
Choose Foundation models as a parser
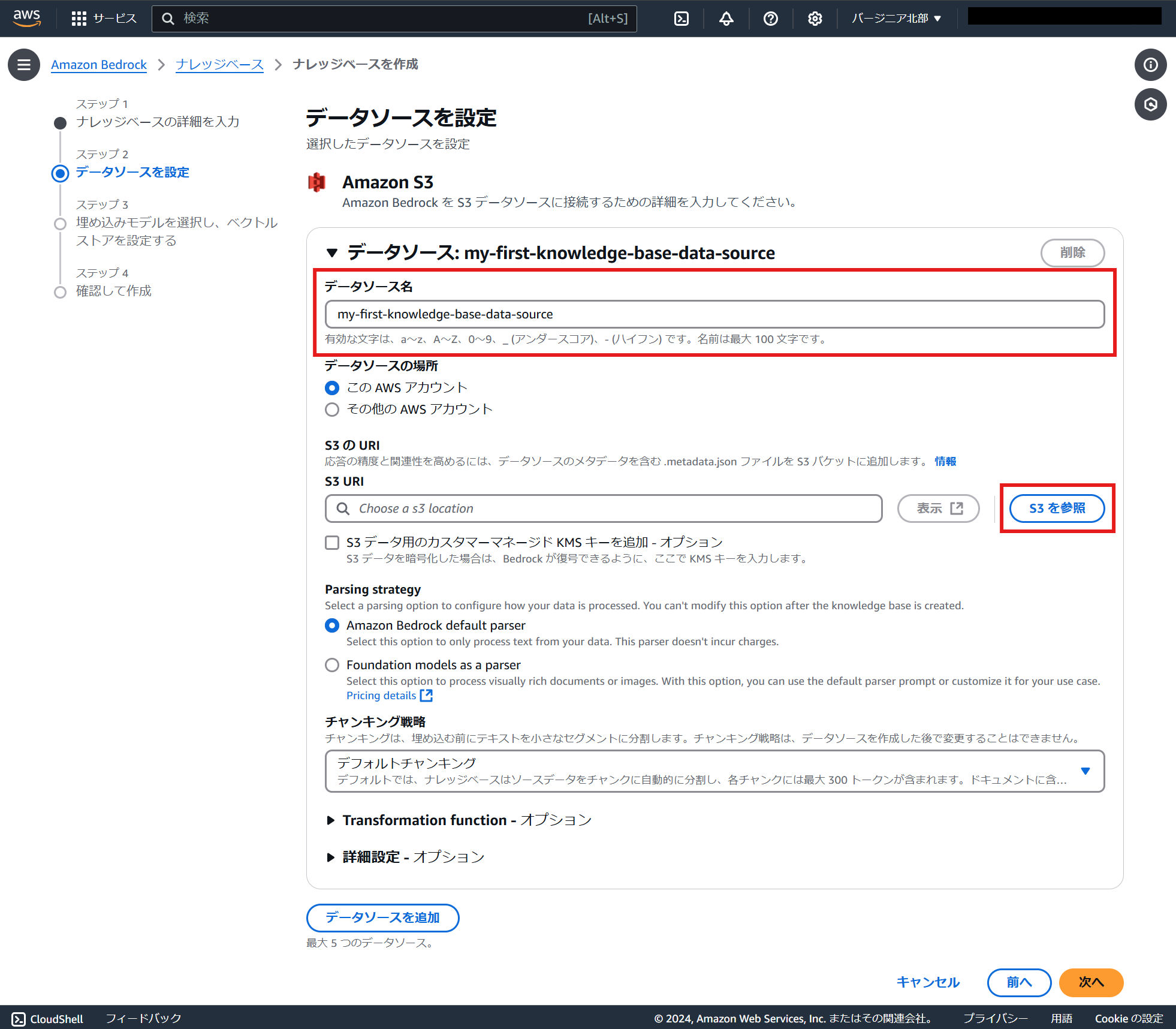coord(332,665)
